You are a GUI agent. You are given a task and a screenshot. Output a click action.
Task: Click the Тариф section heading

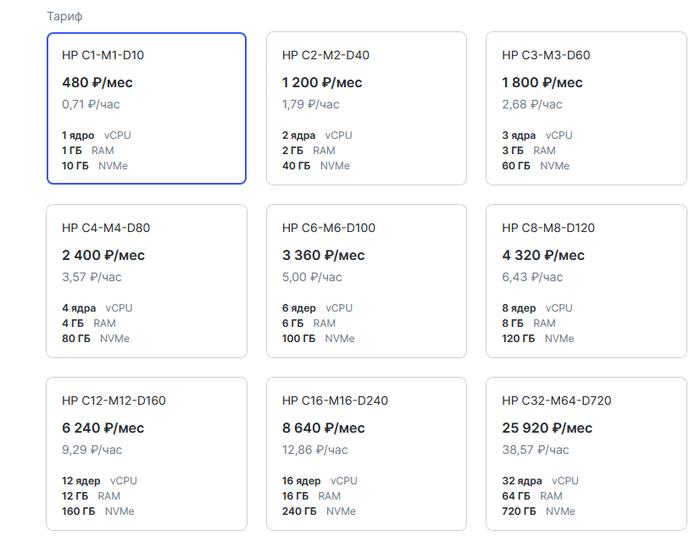tap(65, 17)
